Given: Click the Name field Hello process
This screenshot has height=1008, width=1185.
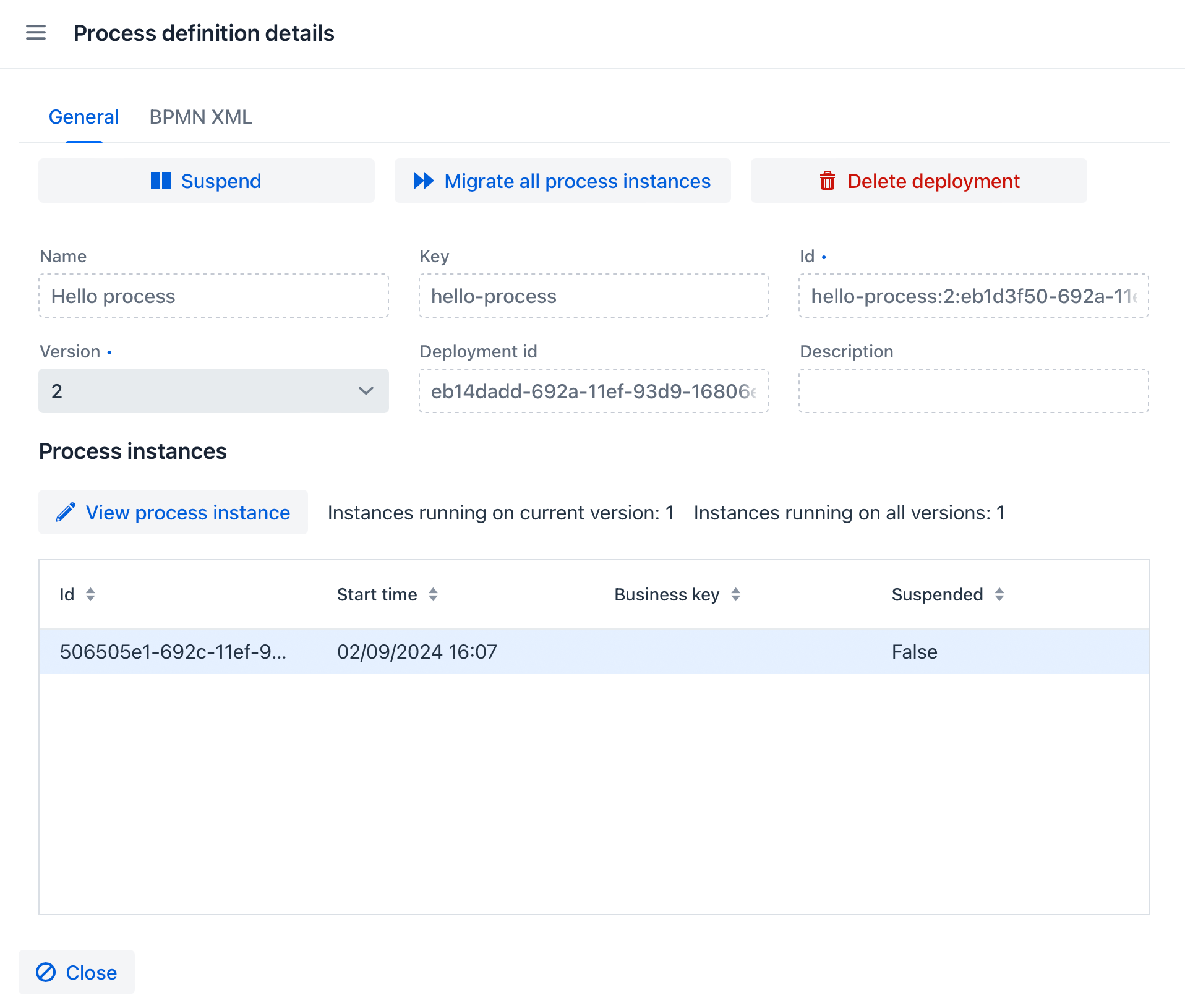Looking at the screenshot, I should 213,296.
